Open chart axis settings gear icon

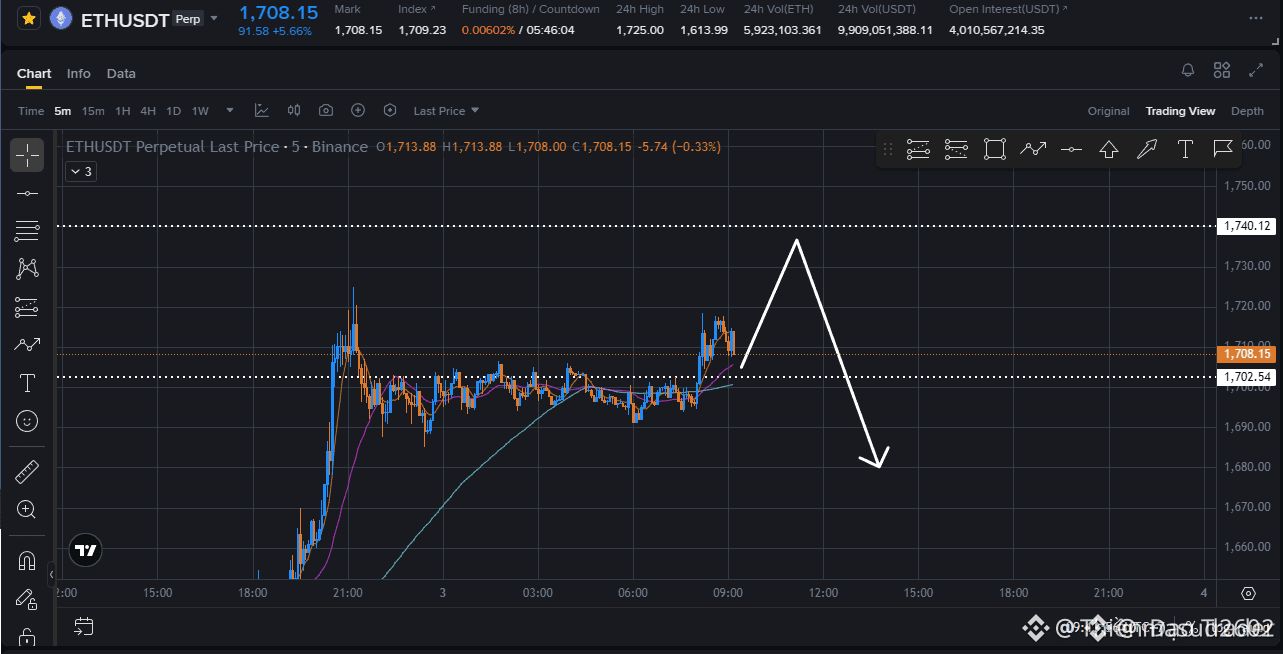1248,594
